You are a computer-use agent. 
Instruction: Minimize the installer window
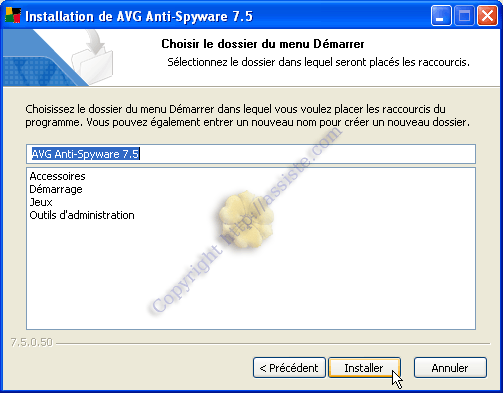click(x=440, y=16)
